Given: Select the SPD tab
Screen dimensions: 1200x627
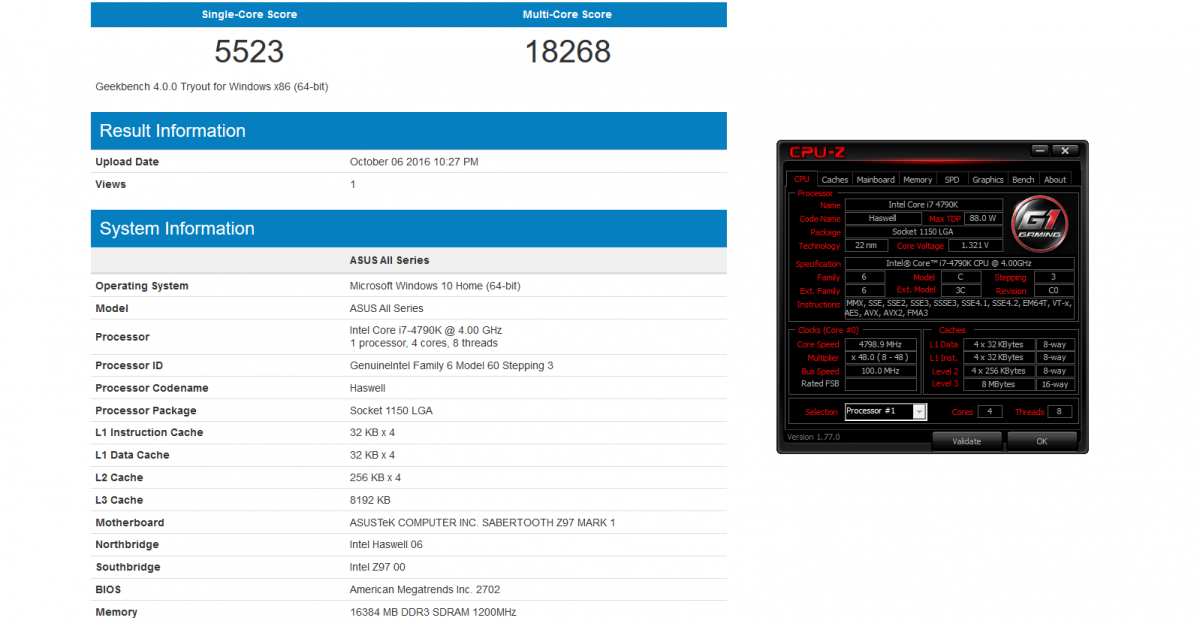Looking at the screenshot, I should click(x=952, y=180).
